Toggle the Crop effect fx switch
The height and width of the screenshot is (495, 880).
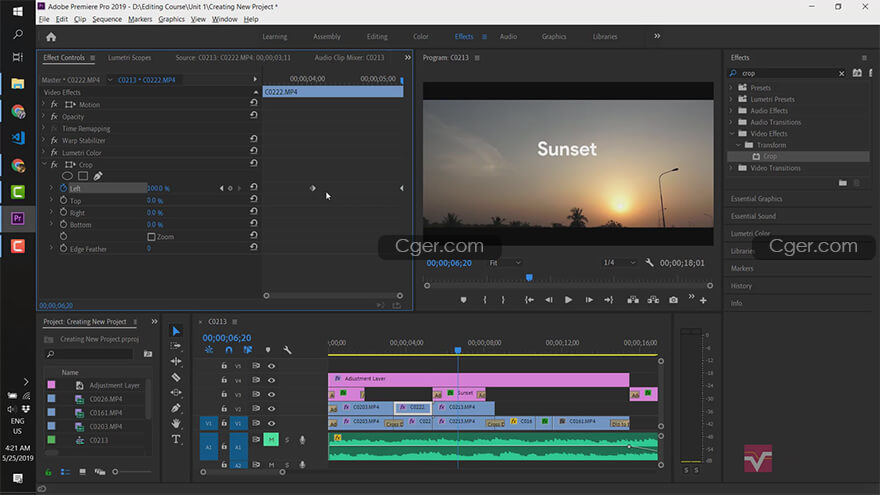tap(54, 164)
